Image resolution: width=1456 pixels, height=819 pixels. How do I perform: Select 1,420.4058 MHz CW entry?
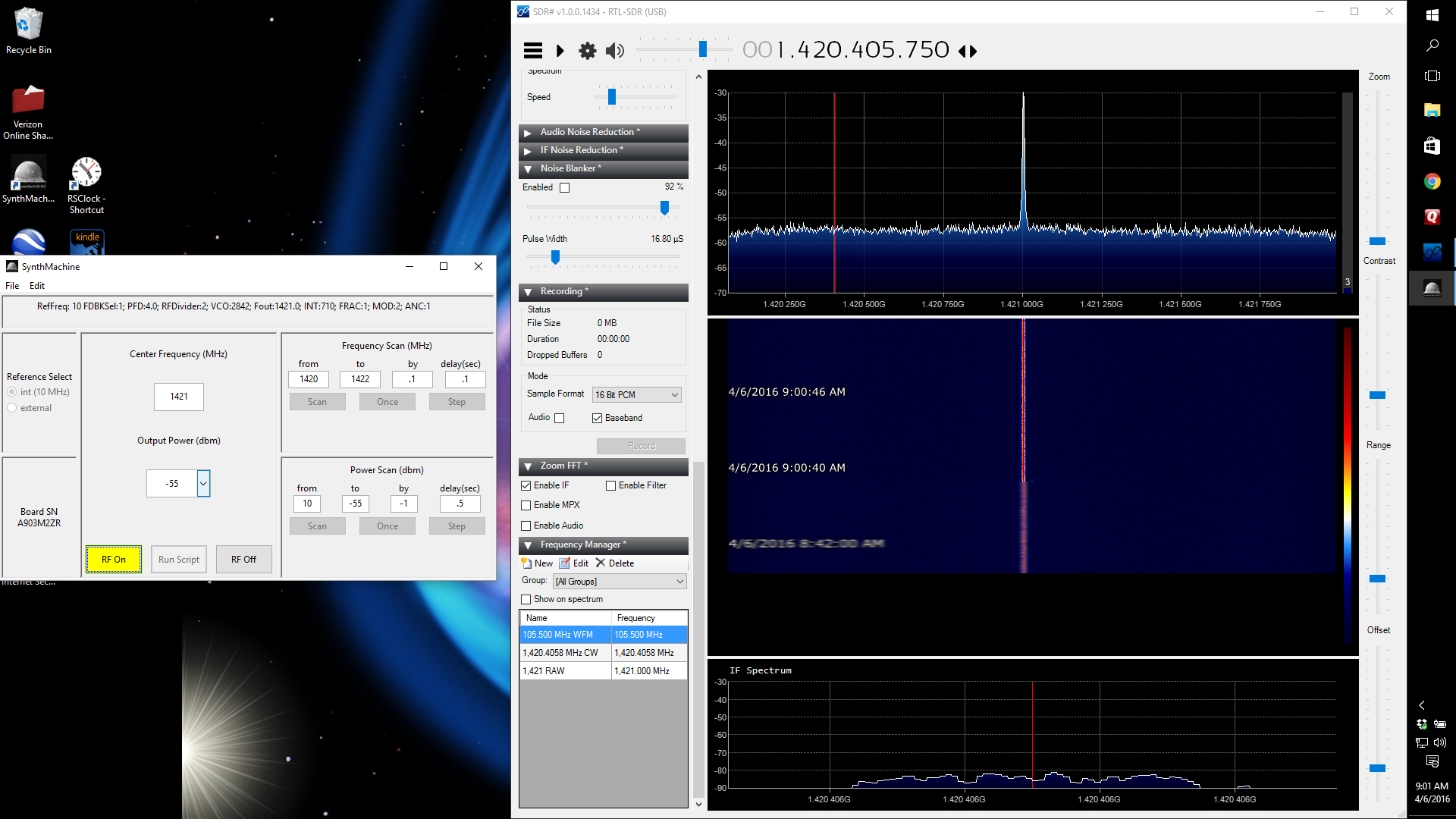pos(604,653)
